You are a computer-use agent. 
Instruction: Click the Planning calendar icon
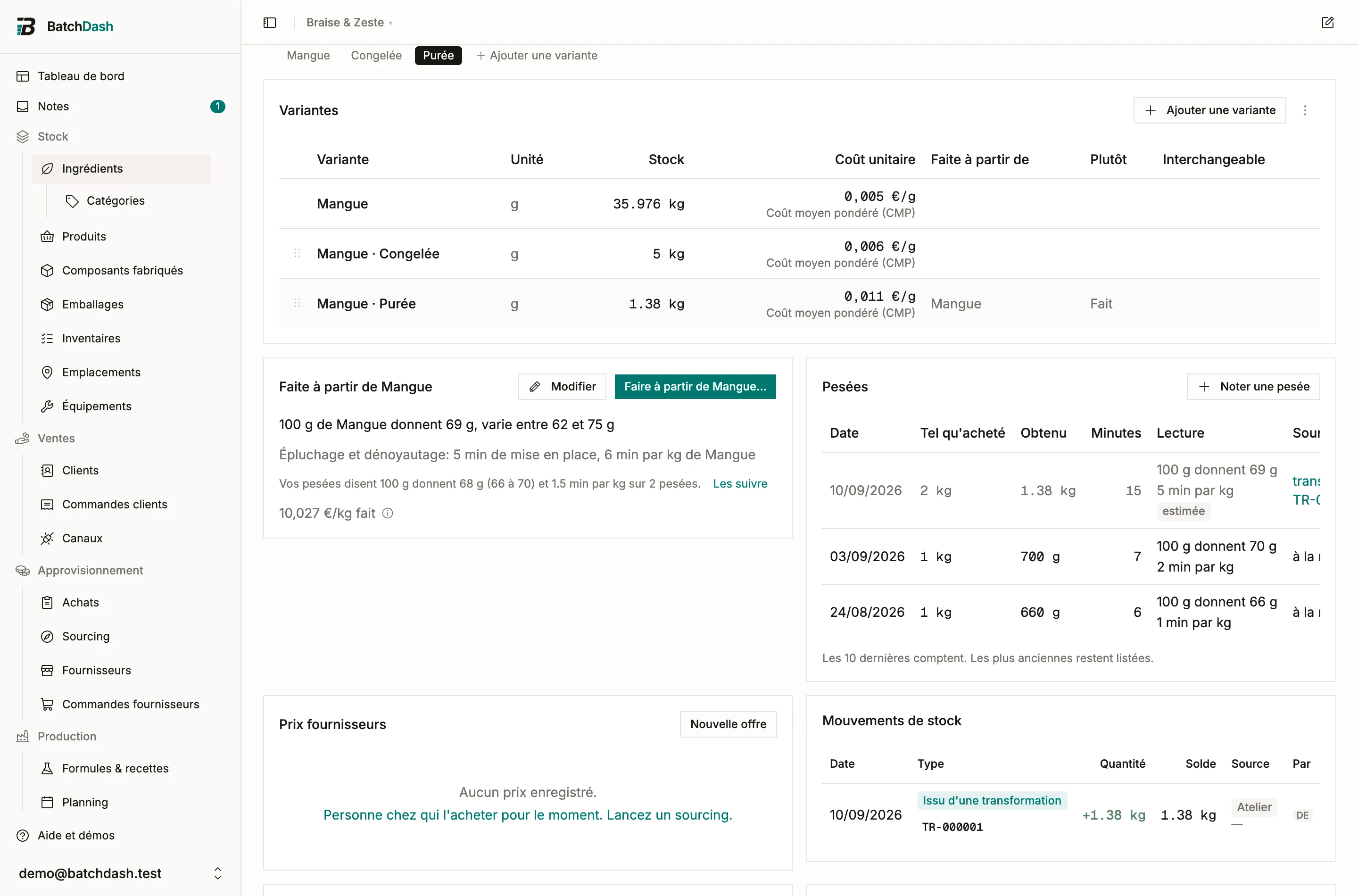(48, 802)
